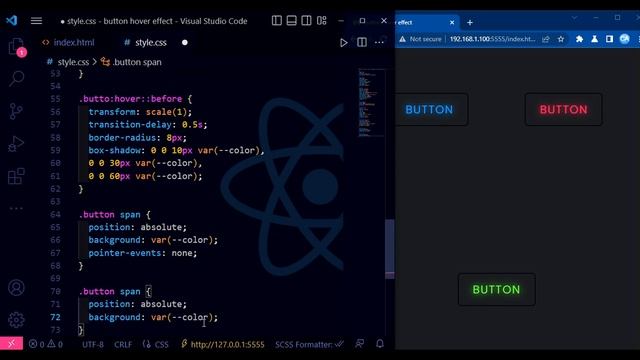Click the unsaved dot on style.css tab

click(184, 42)
